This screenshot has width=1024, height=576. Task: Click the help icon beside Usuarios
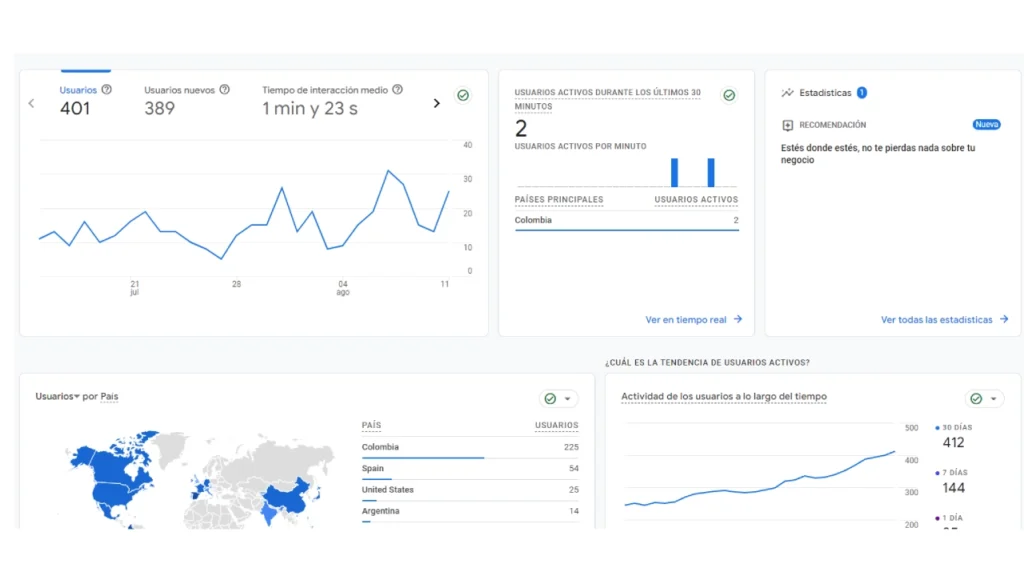click(x=106, y=89)
